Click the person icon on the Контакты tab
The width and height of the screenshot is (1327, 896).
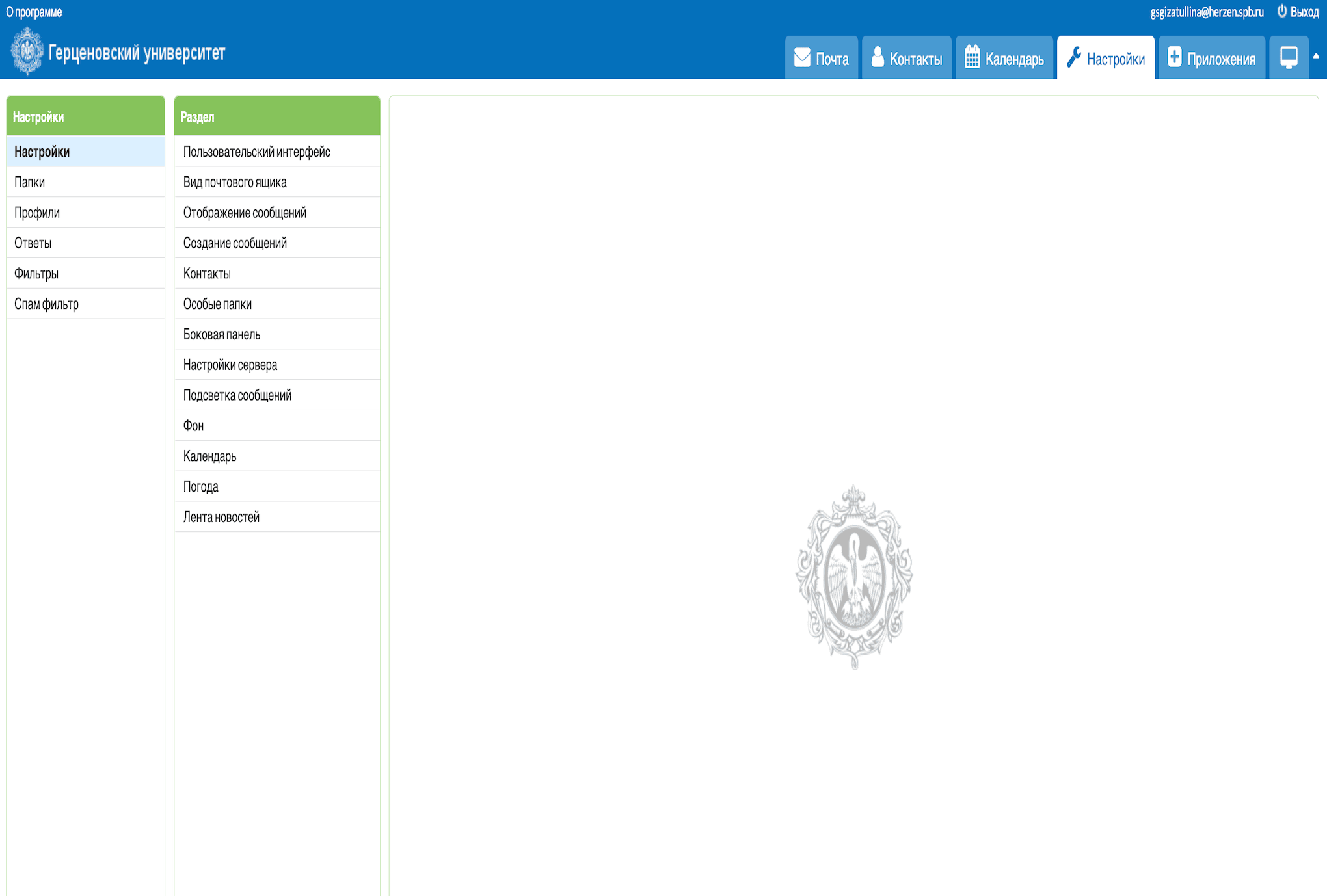coord(878,58)
